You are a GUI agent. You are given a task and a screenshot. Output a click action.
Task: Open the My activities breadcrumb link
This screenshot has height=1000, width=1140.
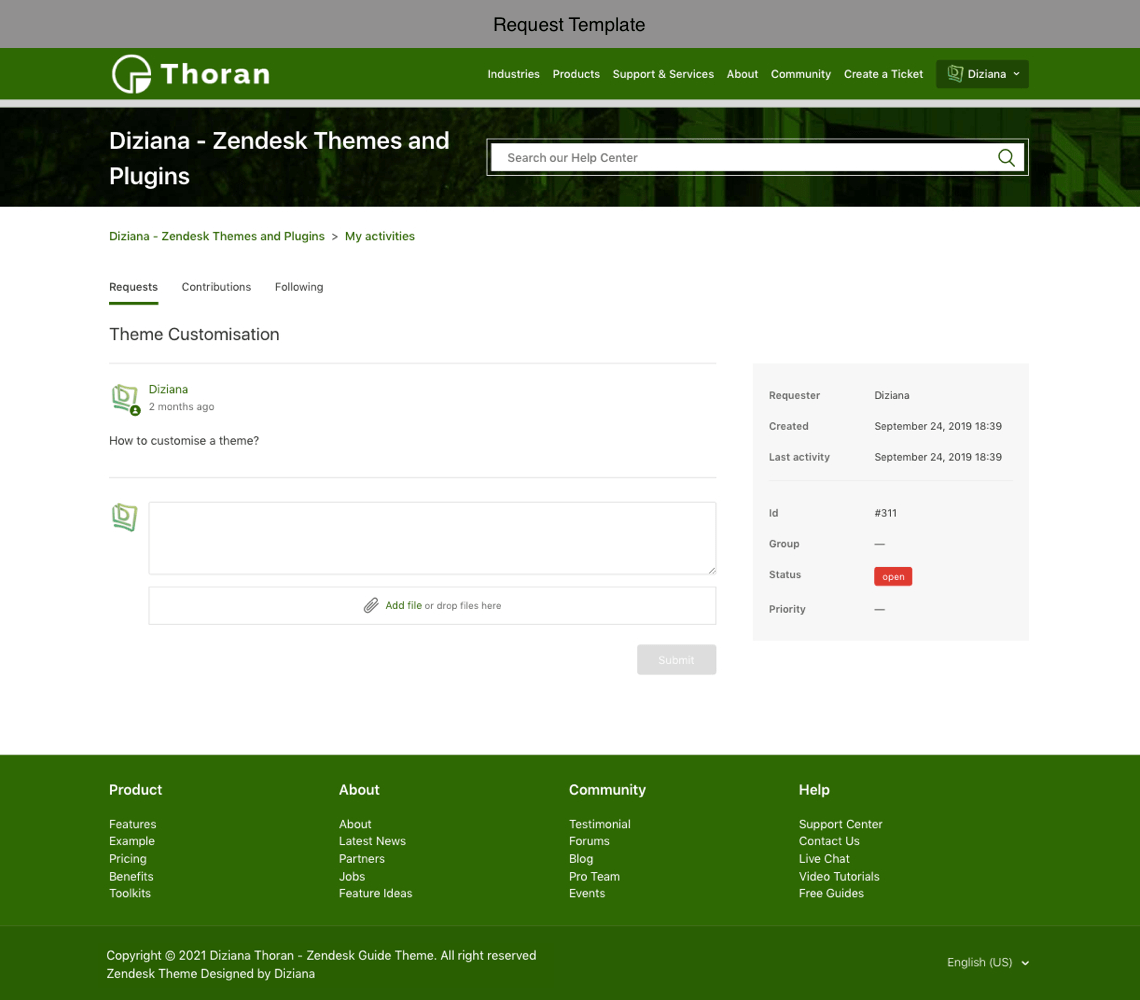click(380, 237)
